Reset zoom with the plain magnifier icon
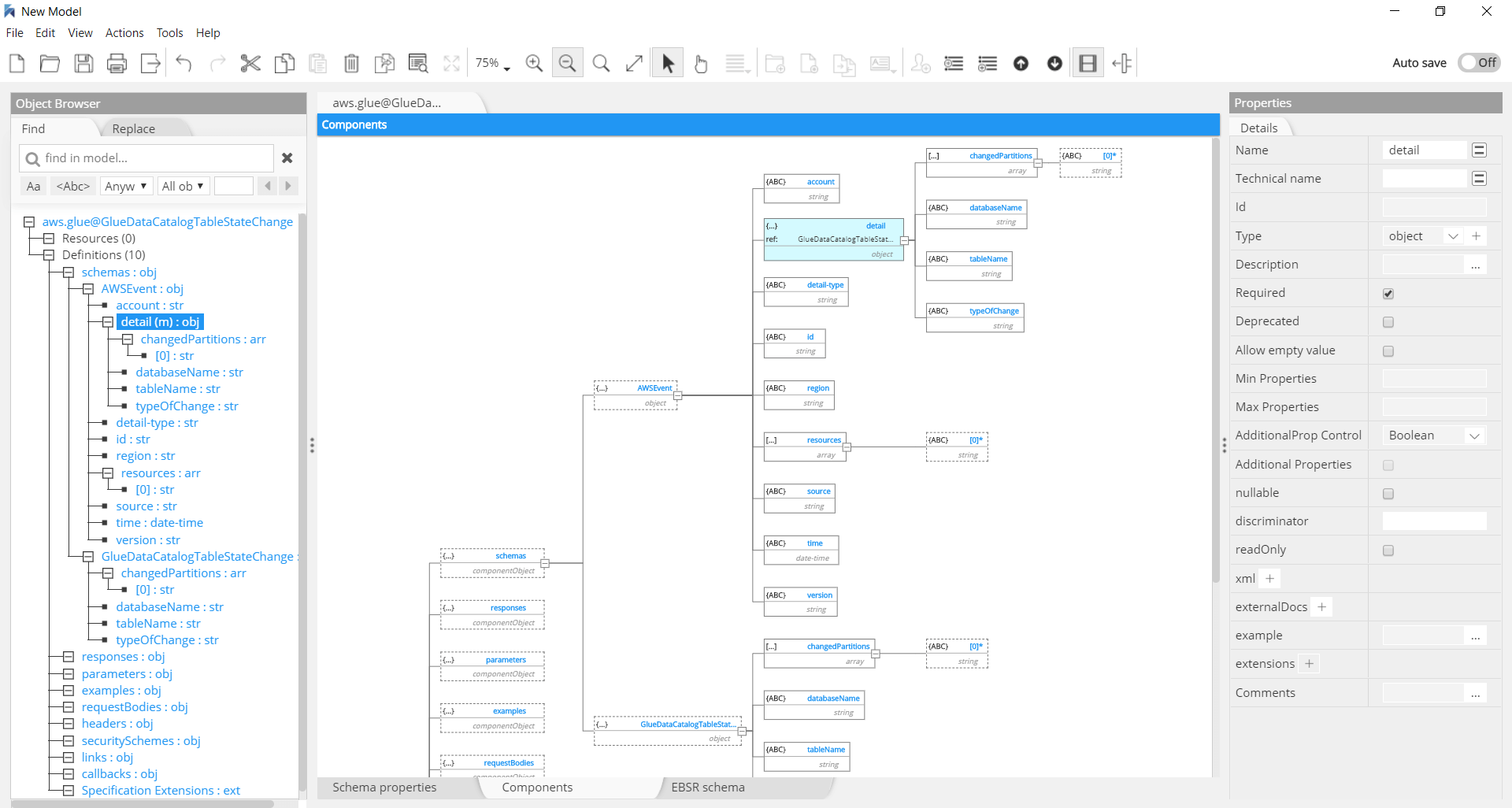 pyautogui.click(x=601, y=63)
